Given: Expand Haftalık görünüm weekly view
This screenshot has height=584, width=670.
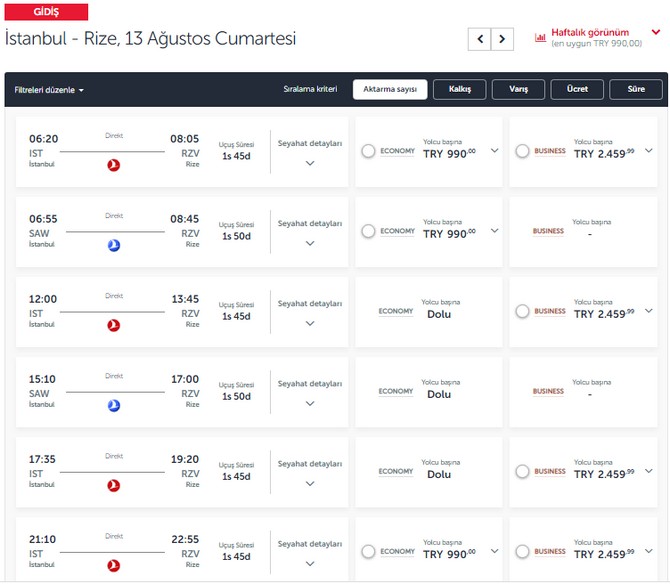Looking at the screenshot, I should tap(655, 32).
